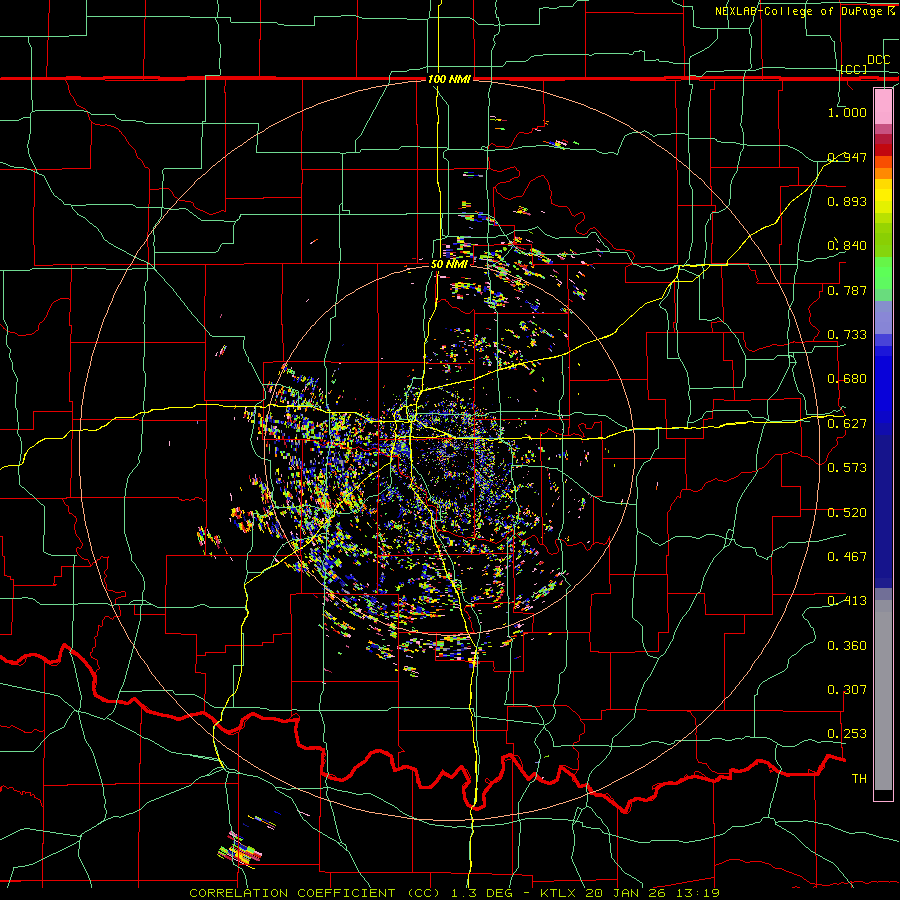
Task: Click the 20 JAN 26 date in the footer
Action: pyautogui.click(x=624, y=893)
